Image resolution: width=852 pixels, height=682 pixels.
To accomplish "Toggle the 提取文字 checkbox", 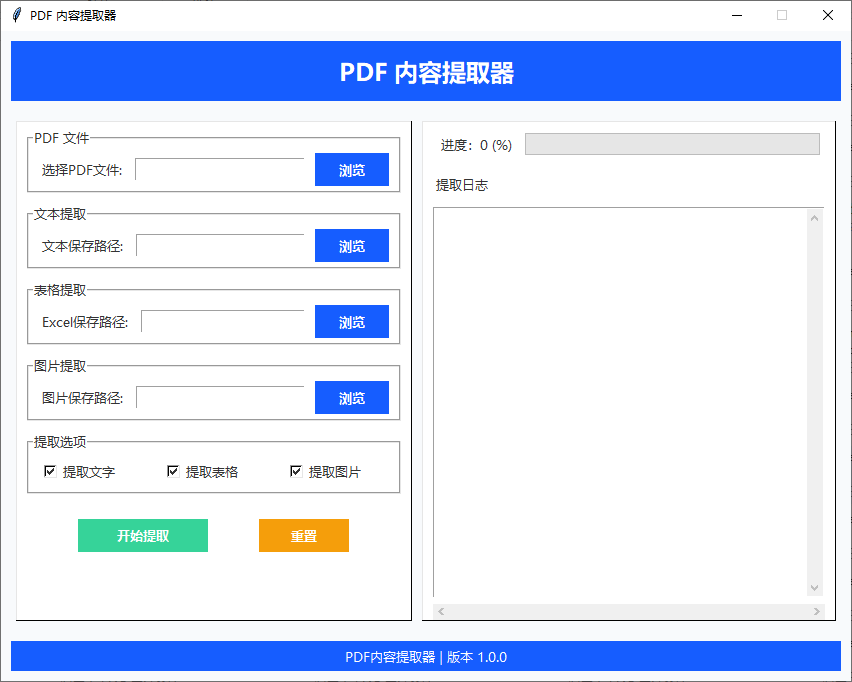I will (50, 471).
